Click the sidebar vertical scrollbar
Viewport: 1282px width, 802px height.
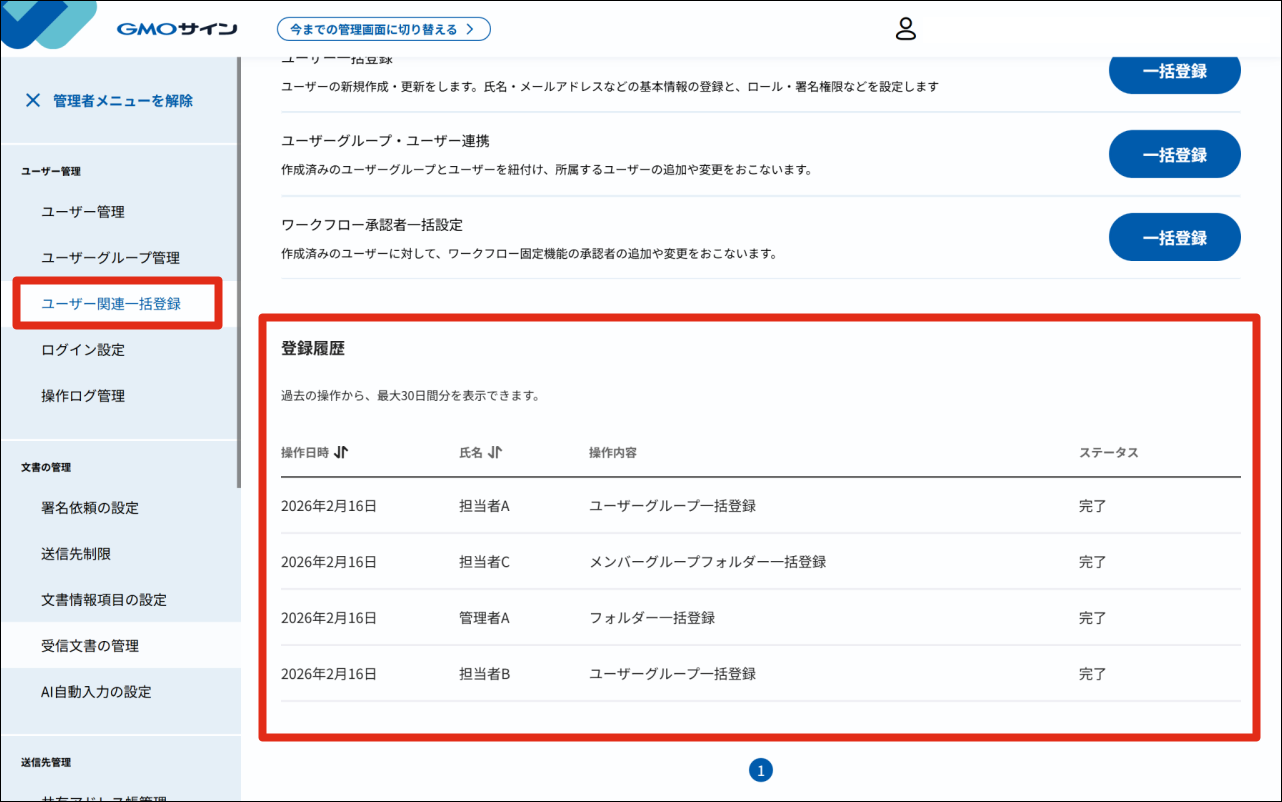(238, 270)
